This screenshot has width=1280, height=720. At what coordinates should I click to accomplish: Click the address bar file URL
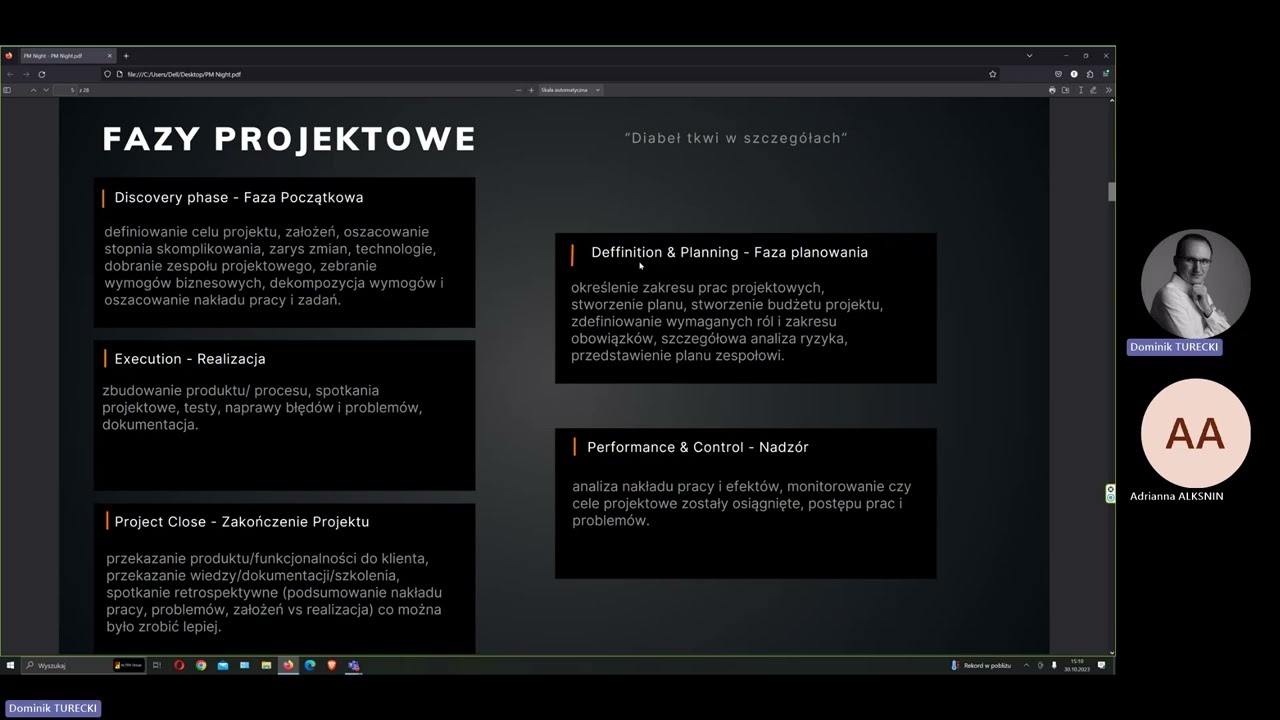184,74
